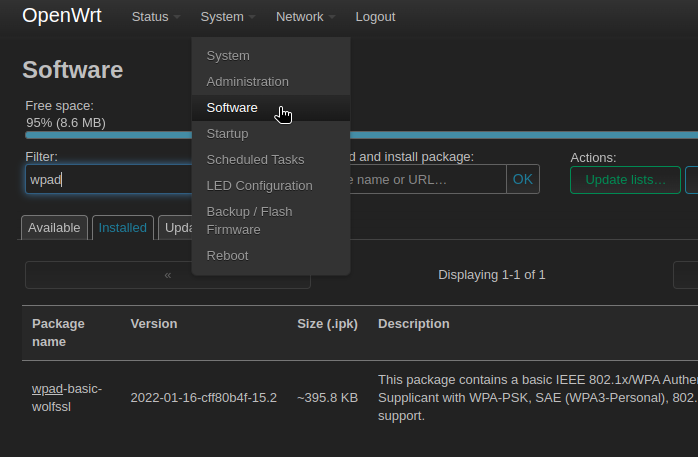This screenshot has height=457, width=698.
Task: Open Backup / Flash Firmware entry
Action: click(x=271, y=221)
